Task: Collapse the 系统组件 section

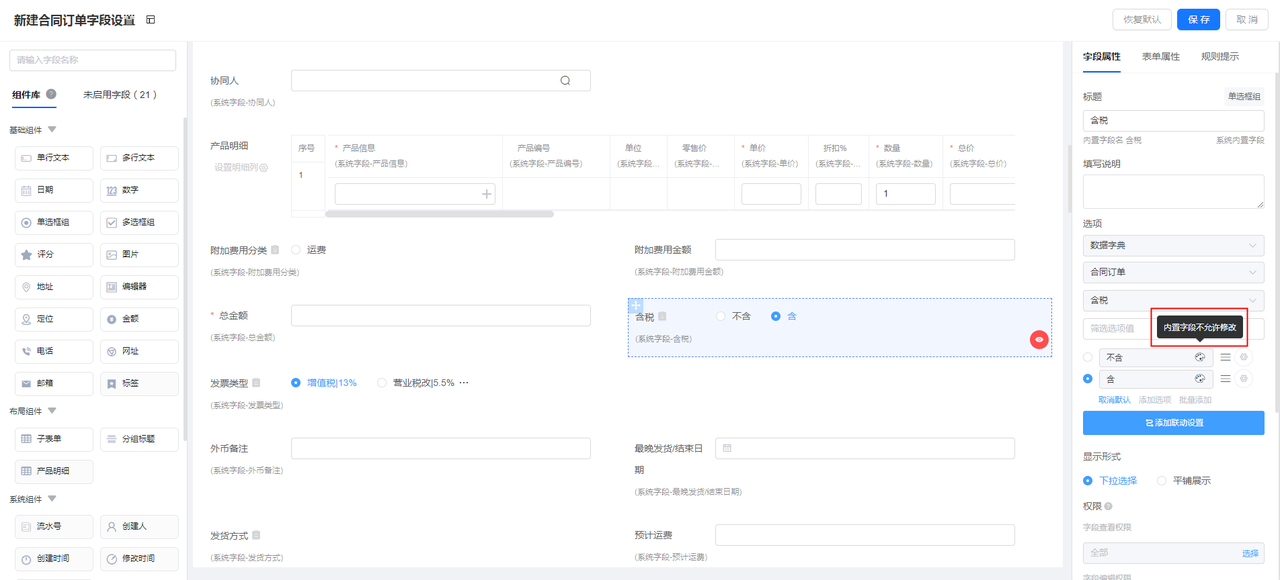Action: point(52,498)
